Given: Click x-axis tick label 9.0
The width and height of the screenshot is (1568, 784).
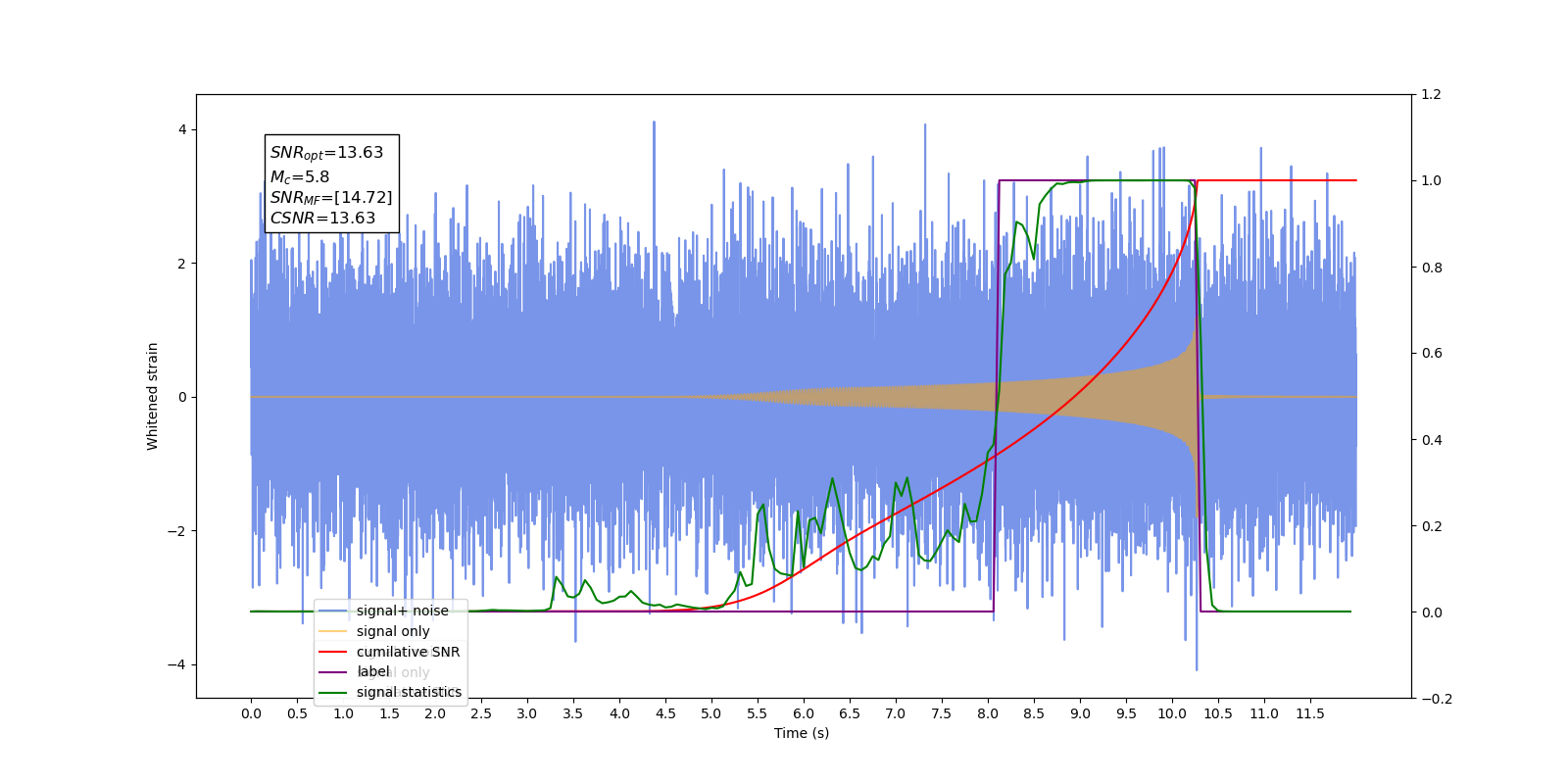Looking at the screenshot, I should 1080,713.
